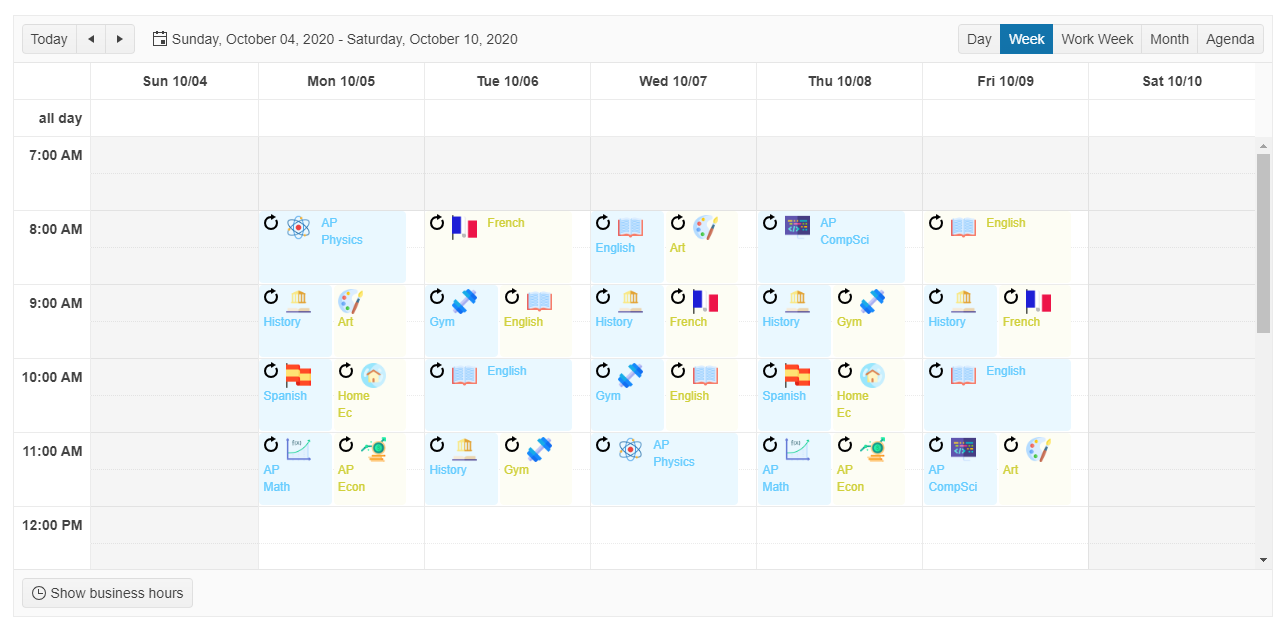Viewport: 1284px width, 631px height.
Task: Click the scrollbar's down arrow
Action: click(x=1263, y=558)
